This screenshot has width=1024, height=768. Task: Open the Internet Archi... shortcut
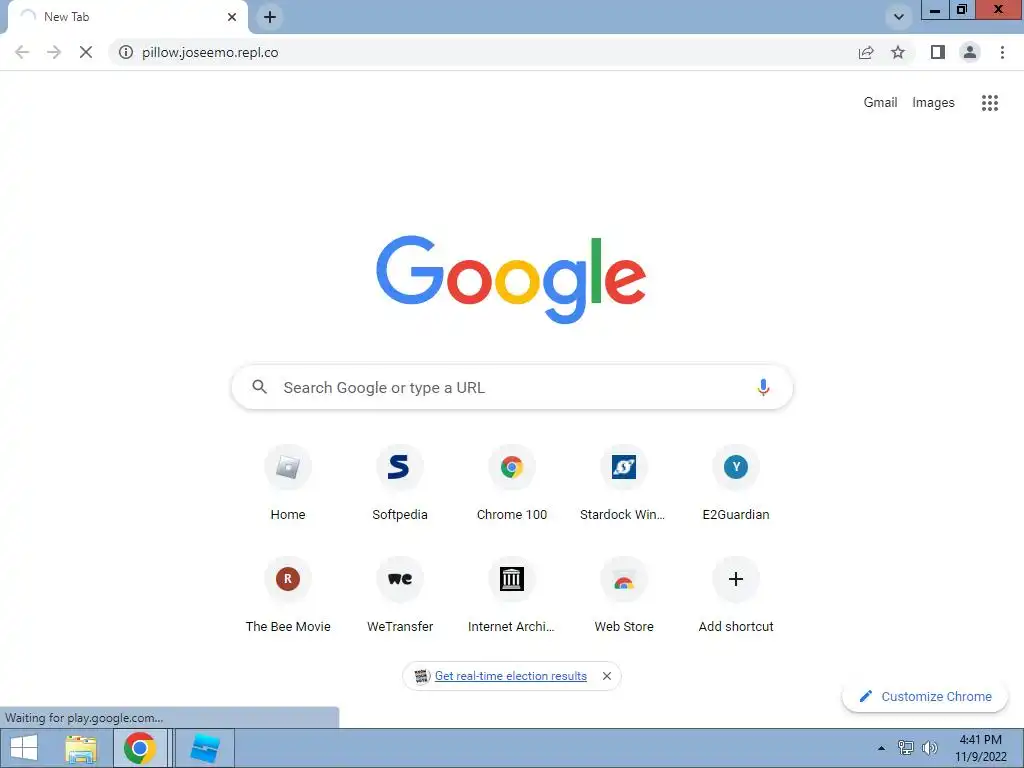pos(512,596)
